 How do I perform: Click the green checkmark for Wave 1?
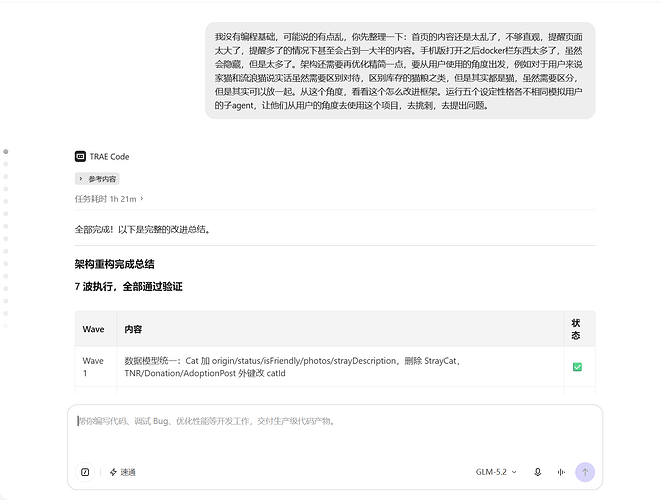coord(577,367)
